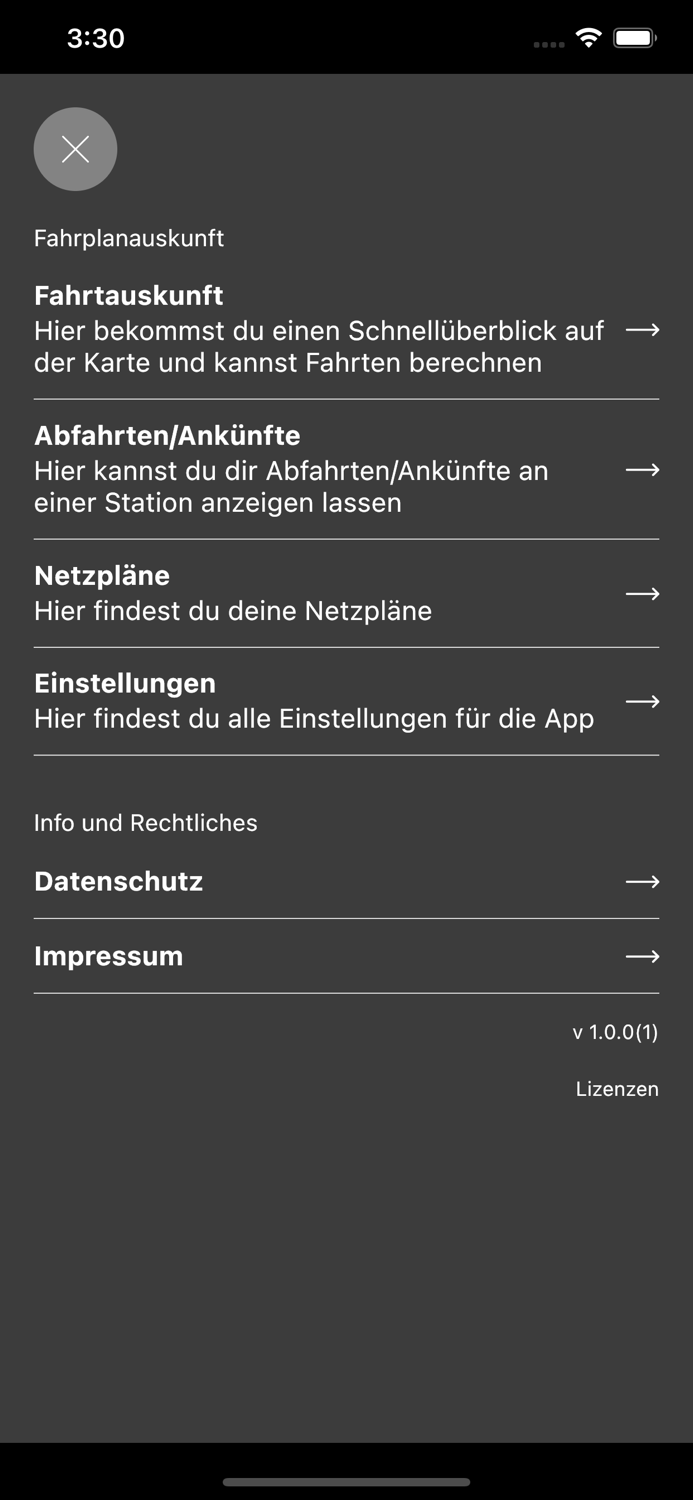The height and width of the screenshot is (1500, 693).
Task: Select the Fahrtauskunft arrow icon
Action: (641, 330)
